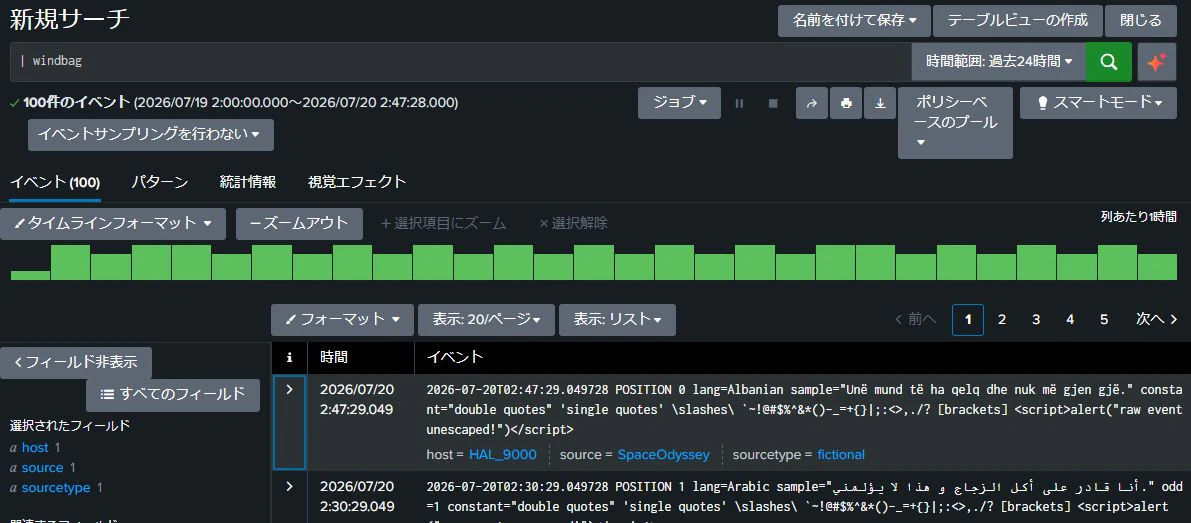1191x523 pixels.
Task: Open the フォーマット dropdown
Action: tap(342, 320)
